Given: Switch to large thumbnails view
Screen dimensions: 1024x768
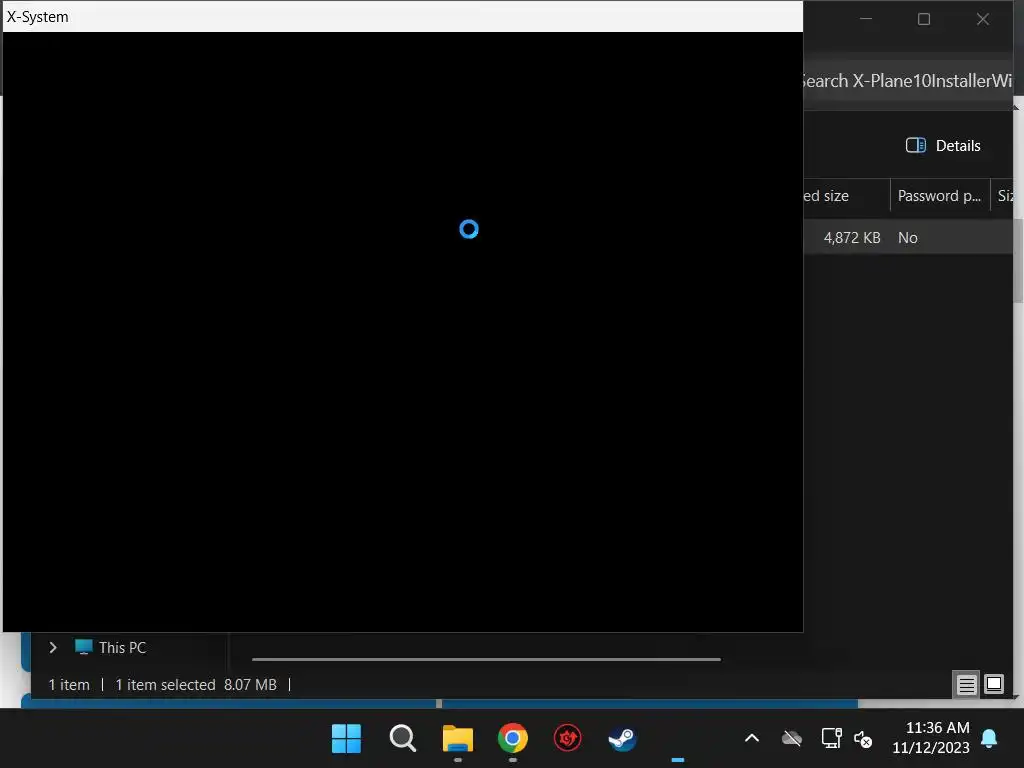Looking at the screenshot, I should (x=994, y=684).
